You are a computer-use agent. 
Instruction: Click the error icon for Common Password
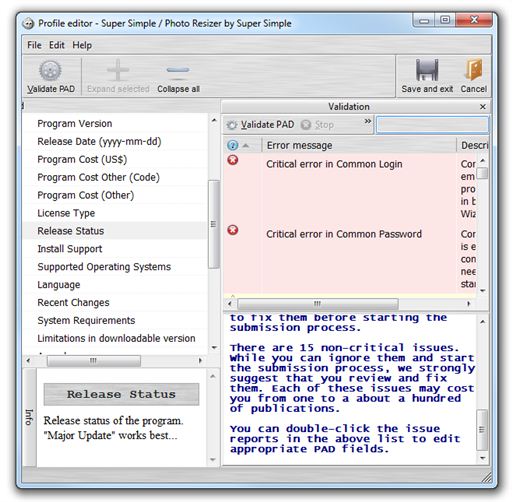233,230
